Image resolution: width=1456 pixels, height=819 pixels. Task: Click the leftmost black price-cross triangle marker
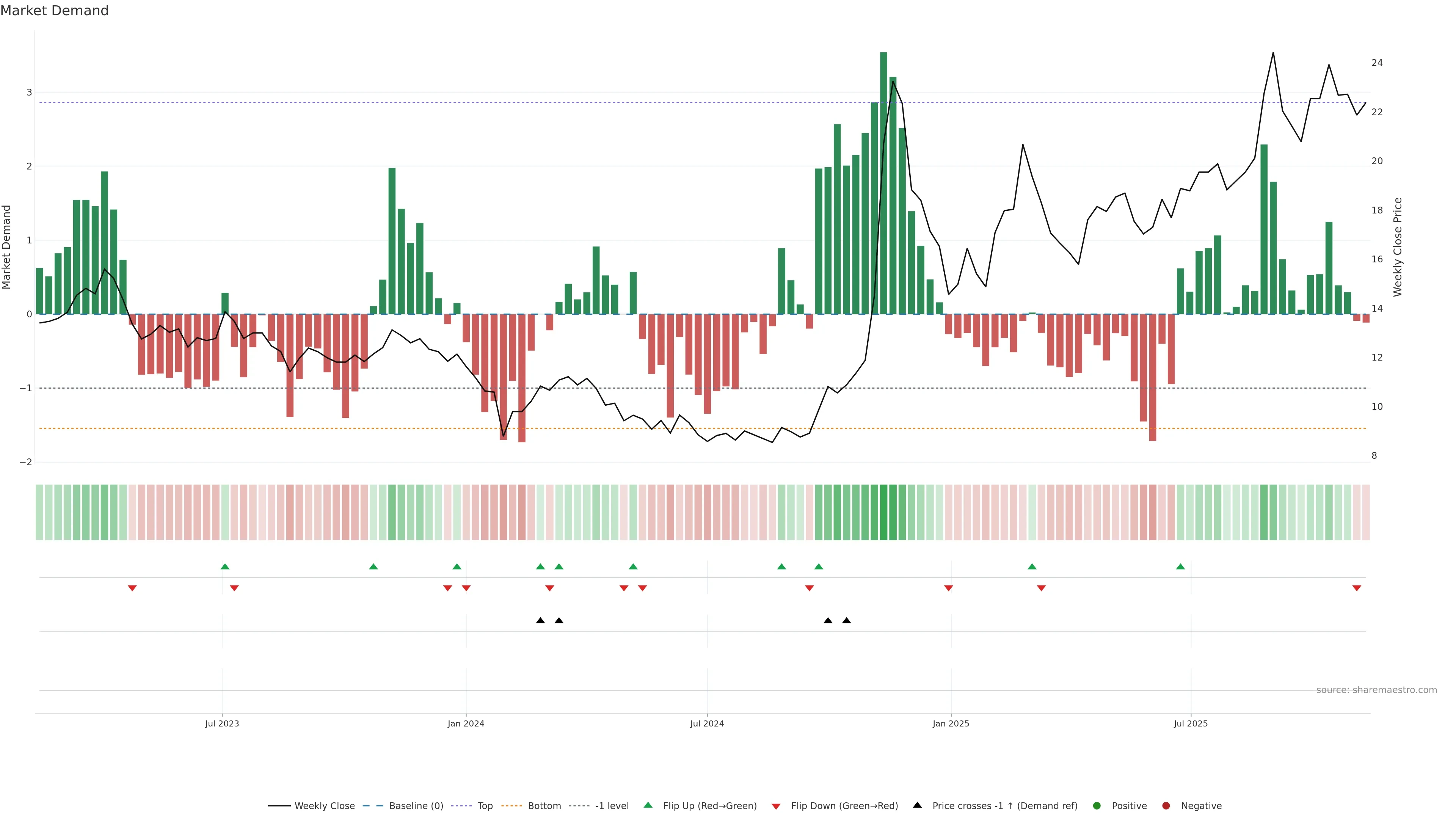coord(540,621)
